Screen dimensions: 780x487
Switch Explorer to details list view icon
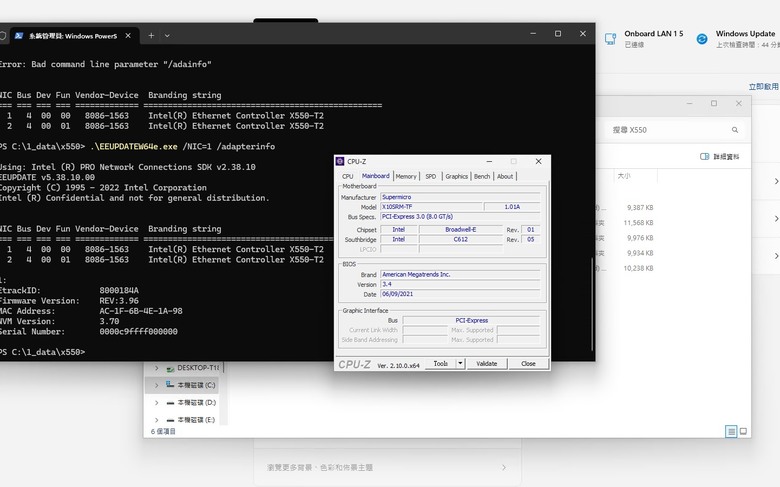pyautogui.click(x=731, y=431)
